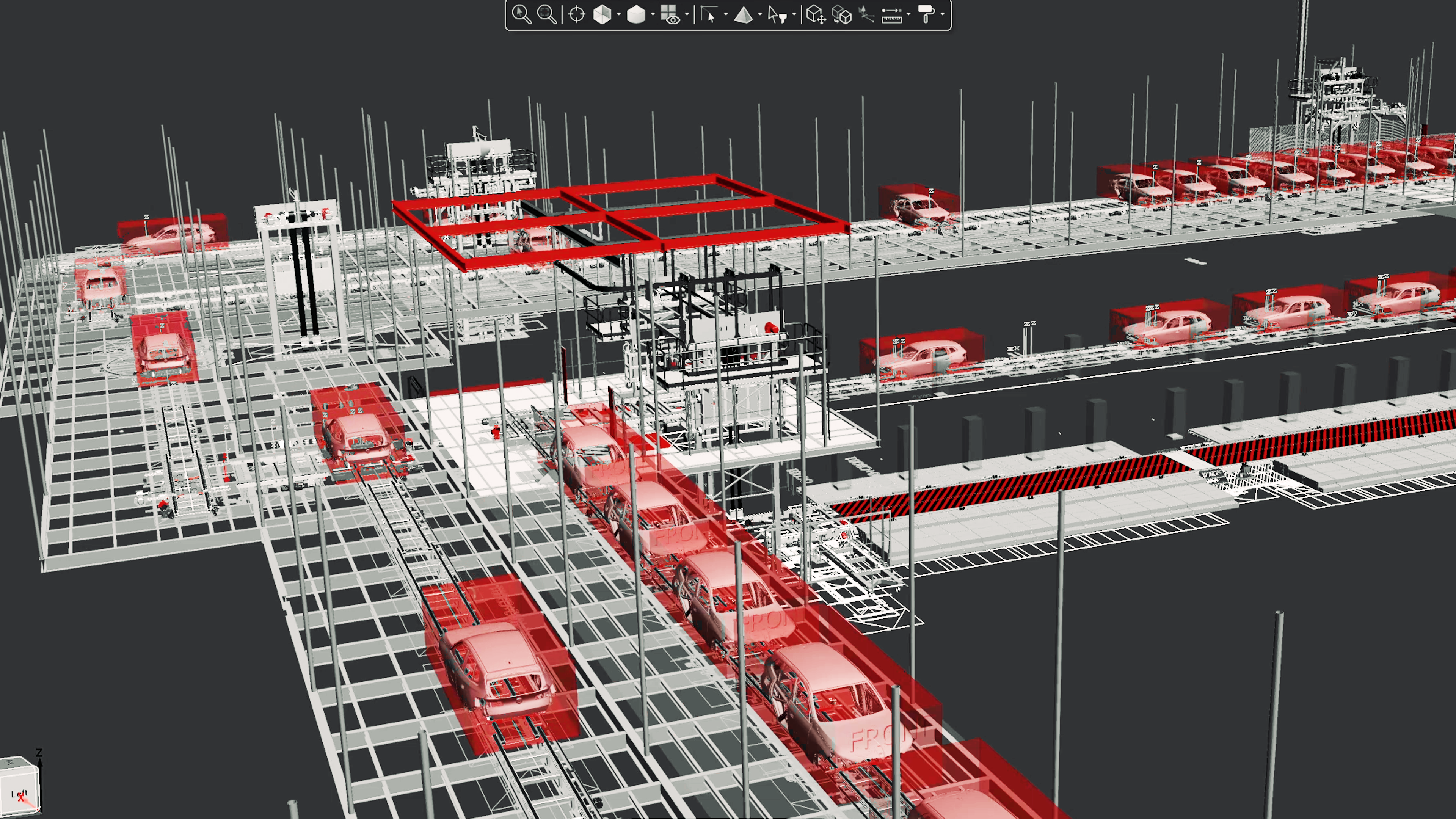Click the relocate objects cubes icon
The image size is (1456, 819).
[x=842, y=14]
